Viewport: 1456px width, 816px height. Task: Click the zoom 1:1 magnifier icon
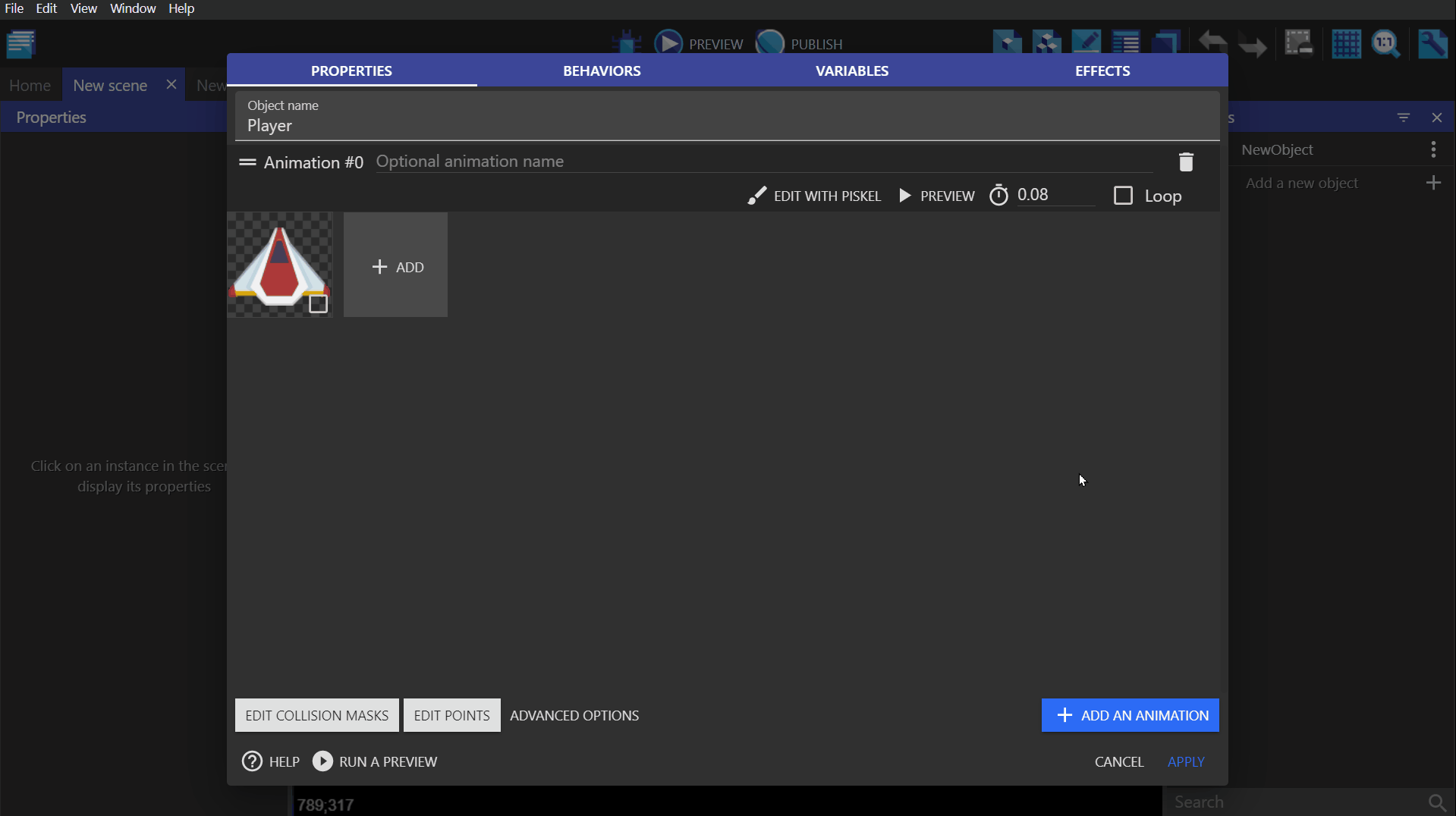pyautogui.click(x=1385, y=44)
